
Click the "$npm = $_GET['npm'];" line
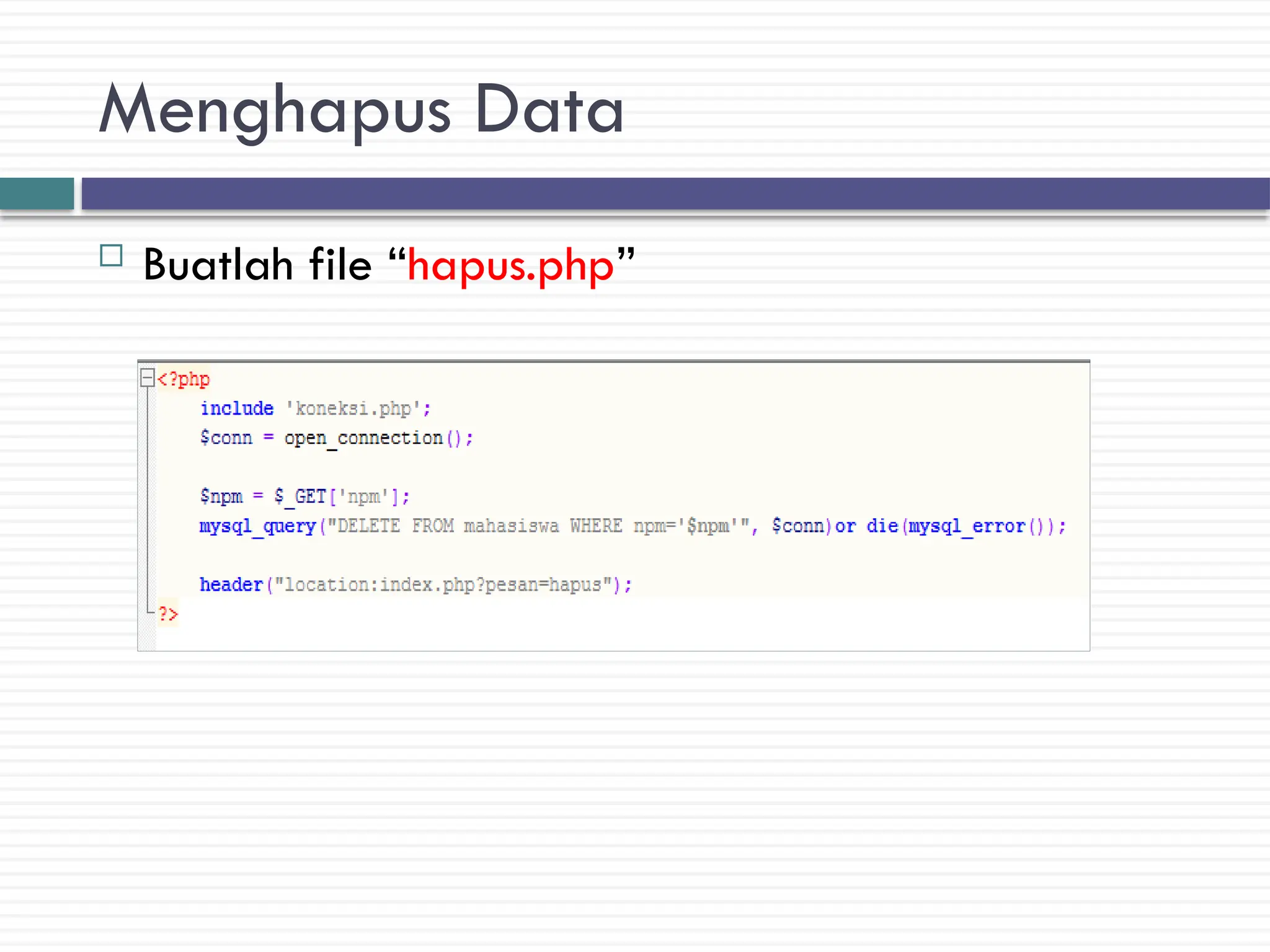coord(304,496)
